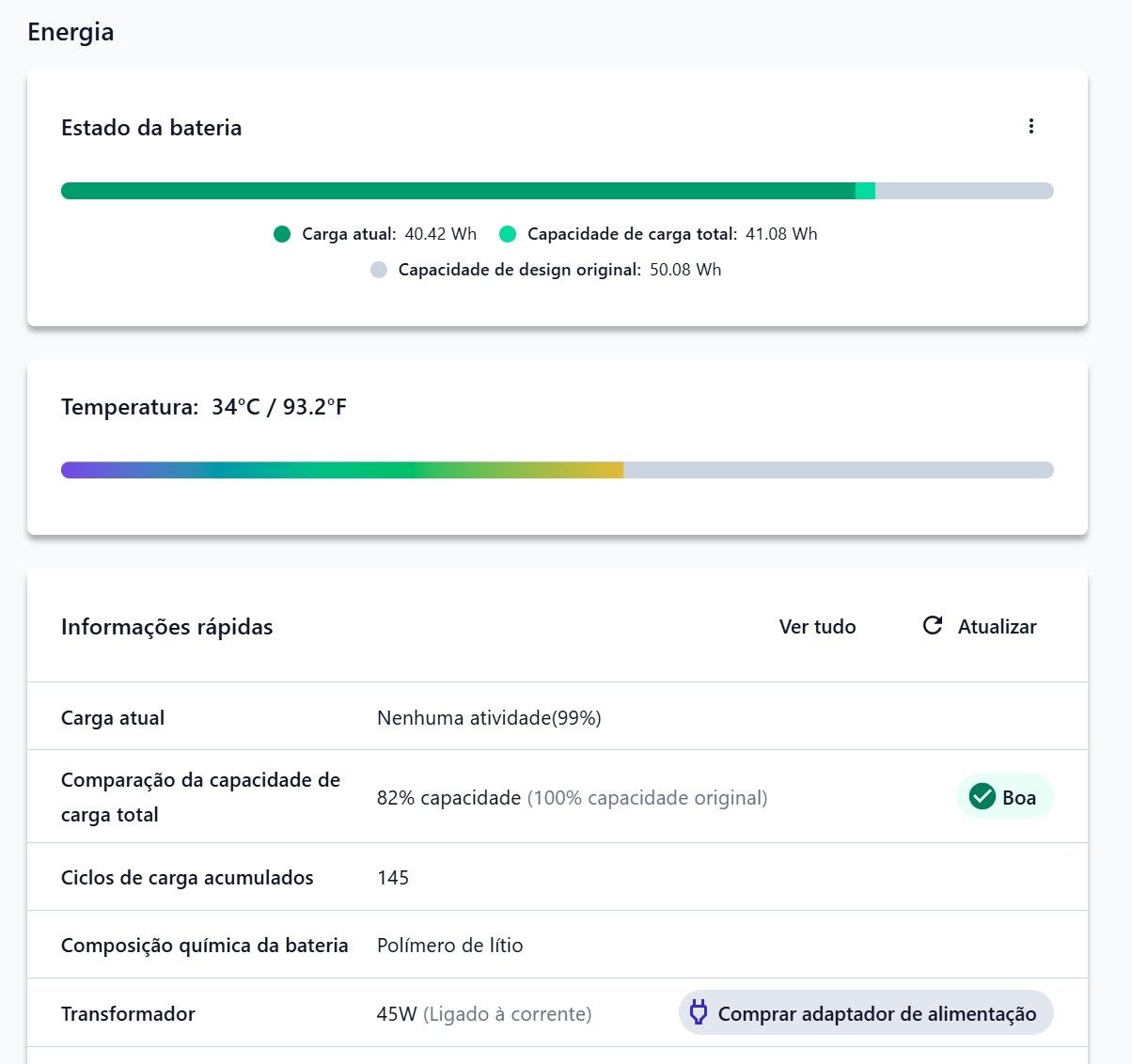Click the Comparação da capacidade de carga total label

(200, 797)
